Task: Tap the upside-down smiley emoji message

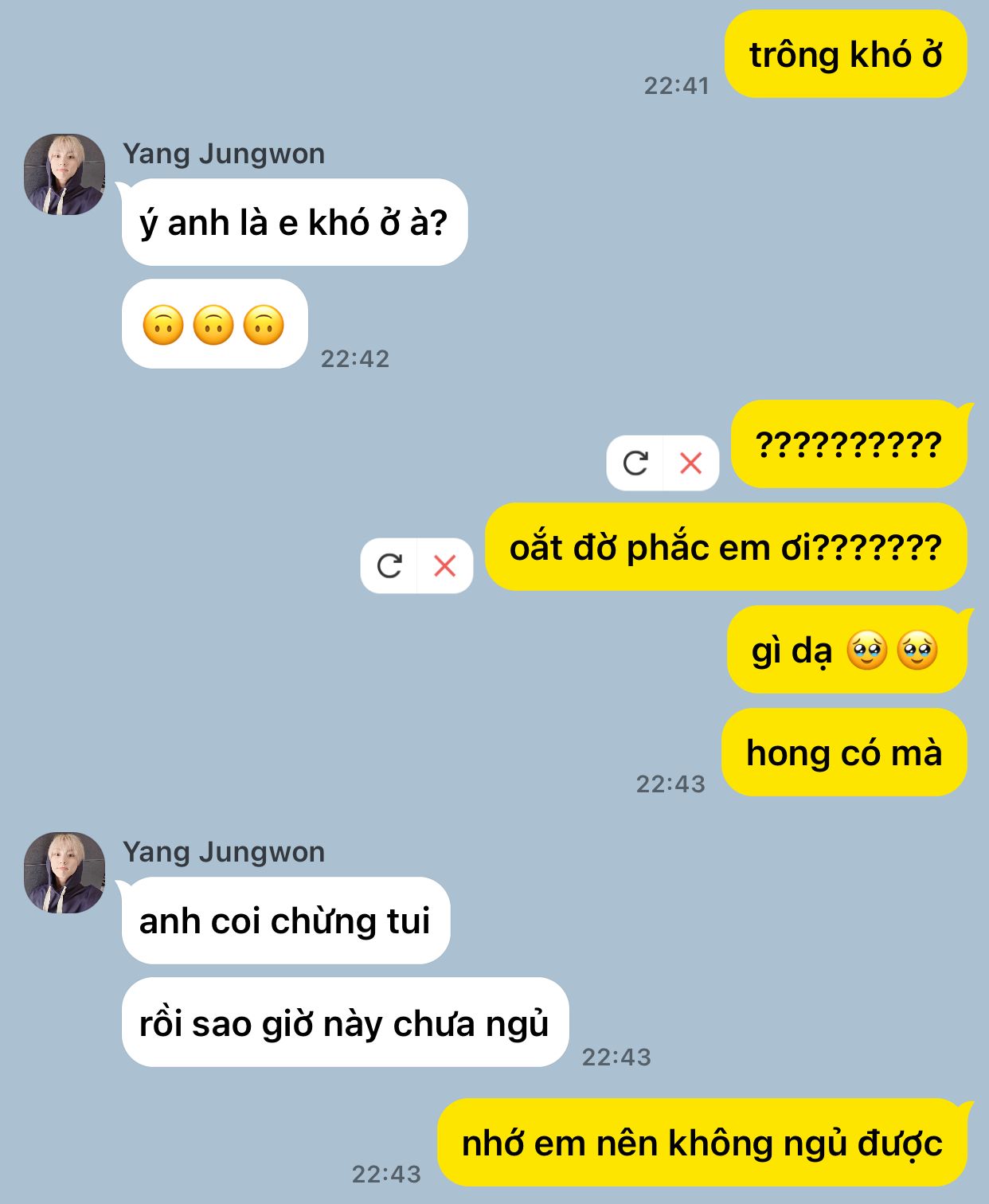Action: tap(214, 324)
